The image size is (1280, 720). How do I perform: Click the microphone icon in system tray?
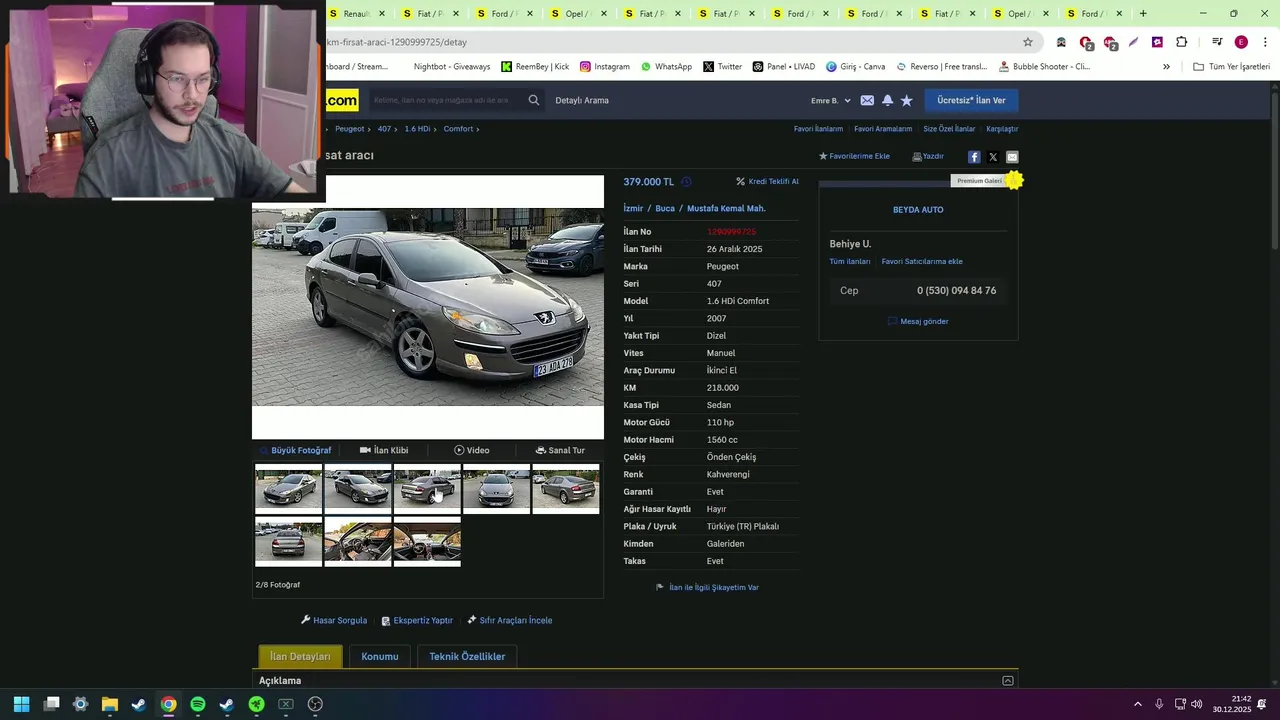pos(1159,704)
